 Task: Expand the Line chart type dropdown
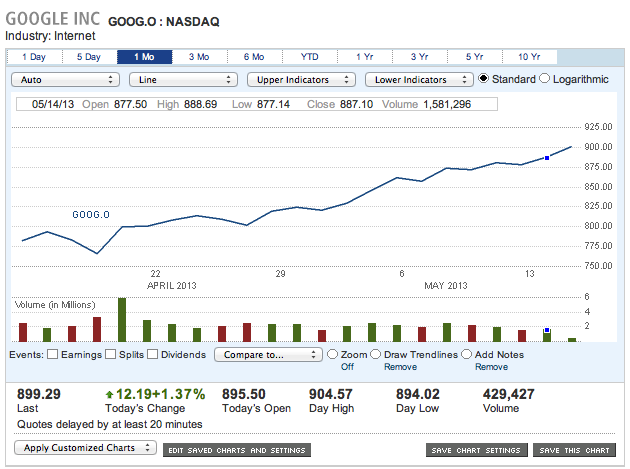(x=182, y=79)
